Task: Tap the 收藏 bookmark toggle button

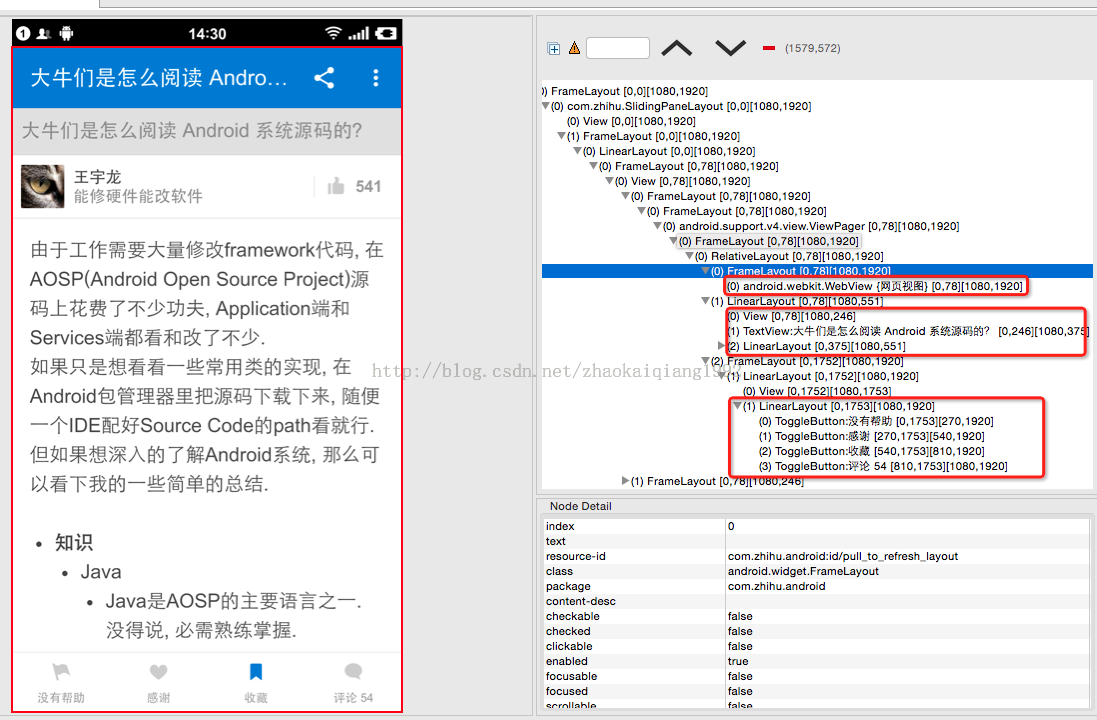Action: tap(256, 683)
